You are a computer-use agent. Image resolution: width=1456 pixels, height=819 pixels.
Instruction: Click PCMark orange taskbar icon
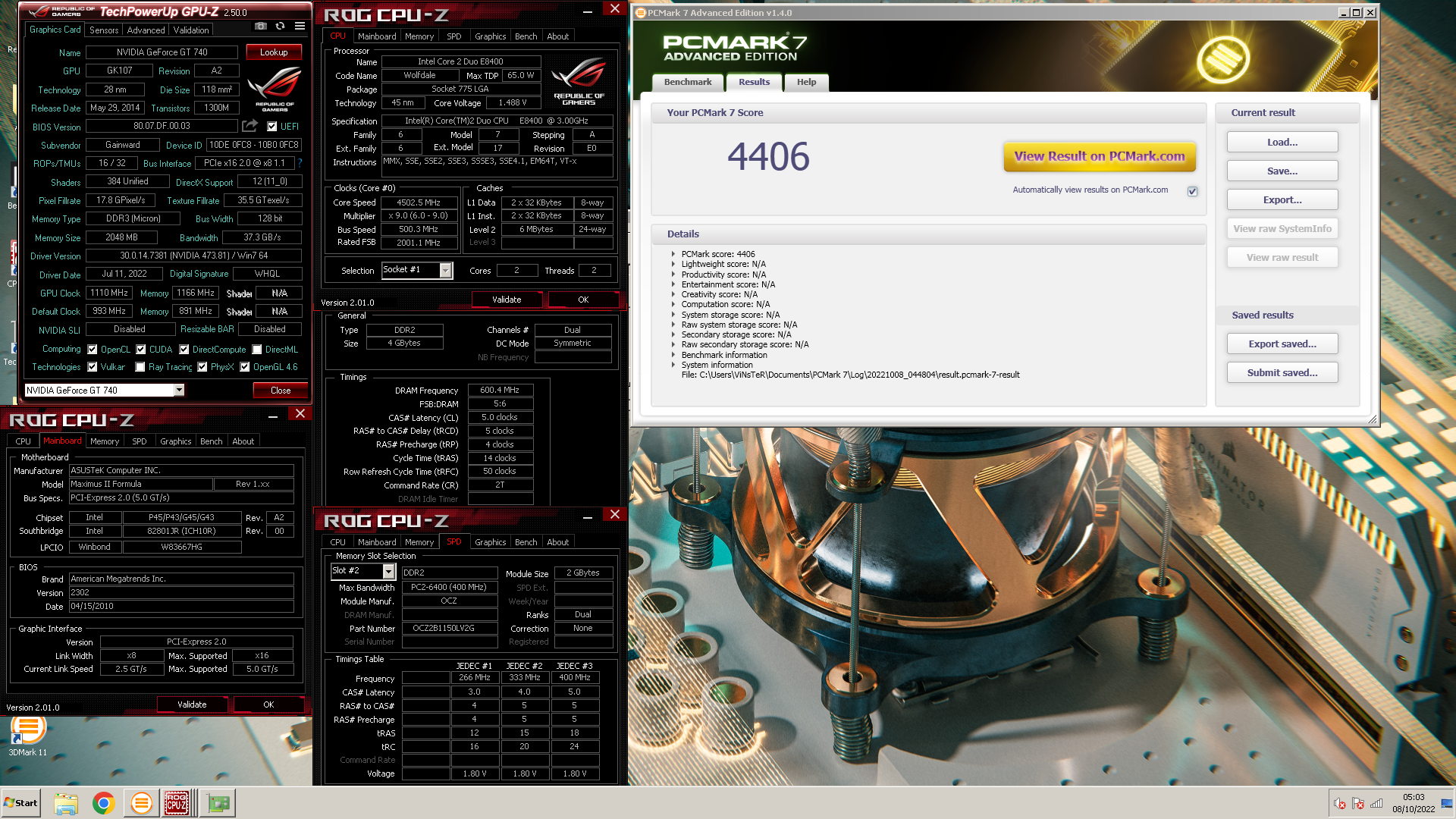(141, 803)
